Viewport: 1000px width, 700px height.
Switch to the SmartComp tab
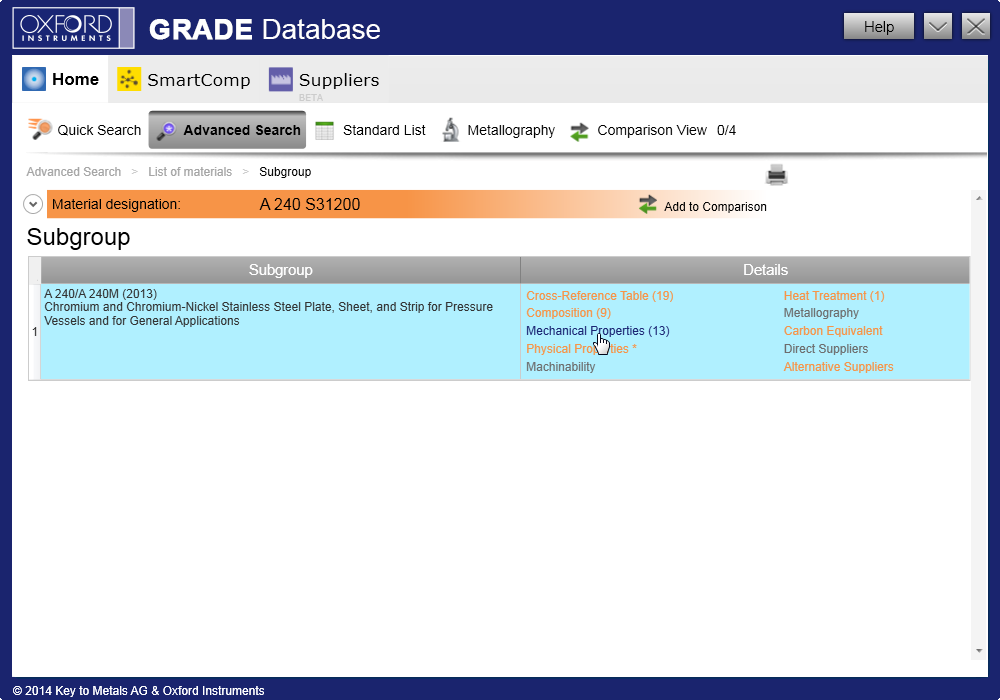(184, 80)
